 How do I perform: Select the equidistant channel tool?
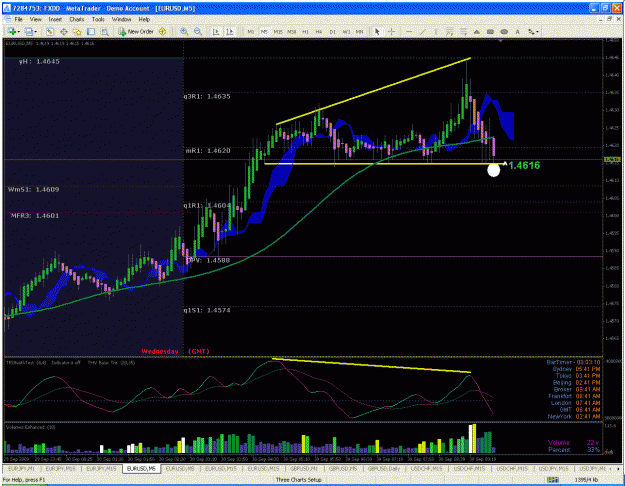click(x=449, y=31)
